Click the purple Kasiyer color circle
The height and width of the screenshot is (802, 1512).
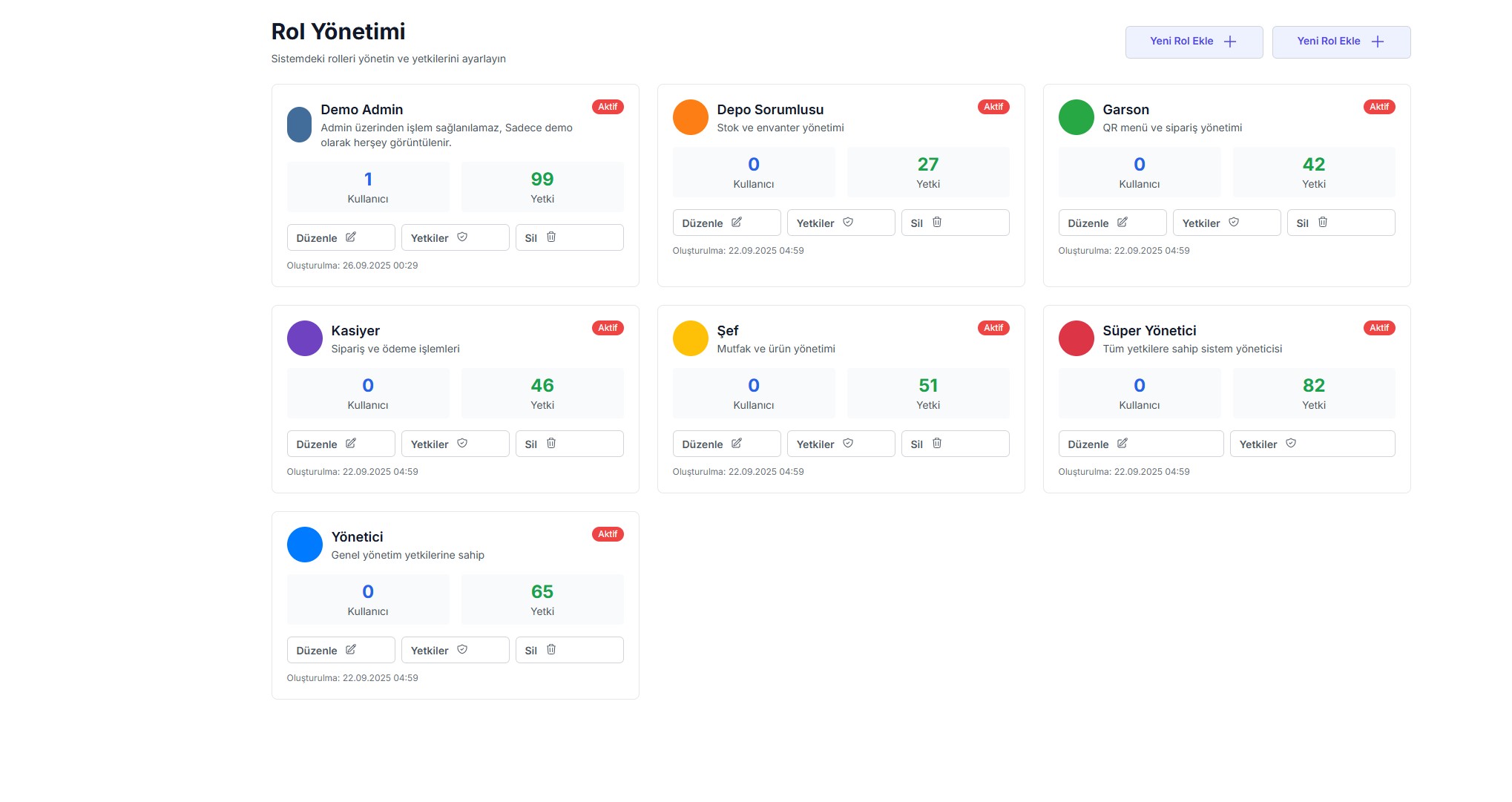tap(304, 338)
